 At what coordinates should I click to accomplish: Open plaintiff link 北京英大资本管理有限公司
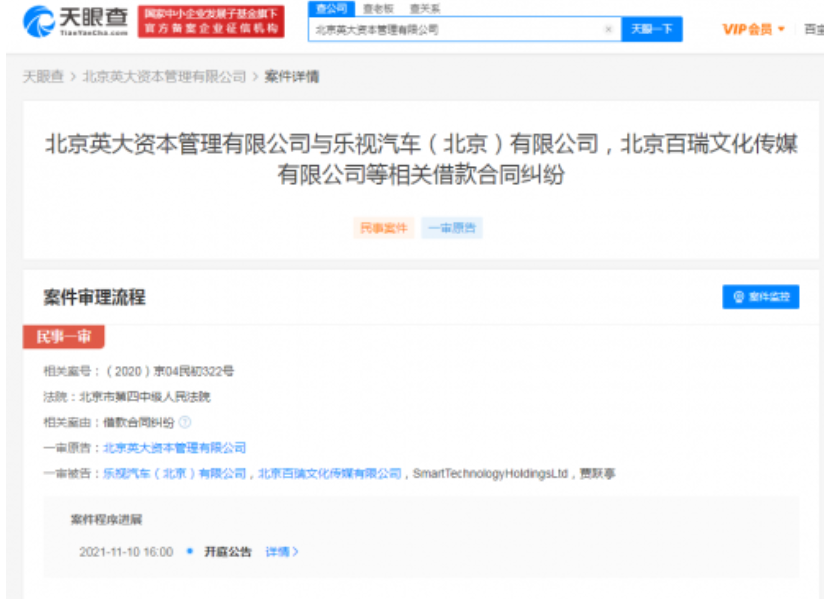(174, 448)
